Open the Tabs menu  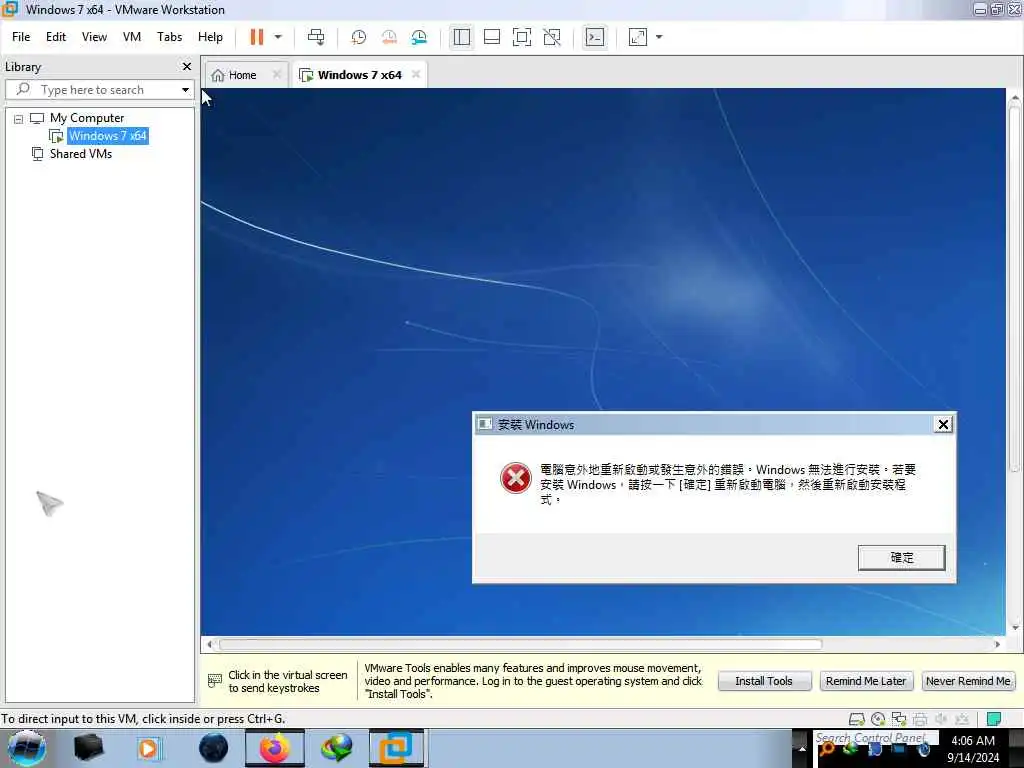pos(169,37)
